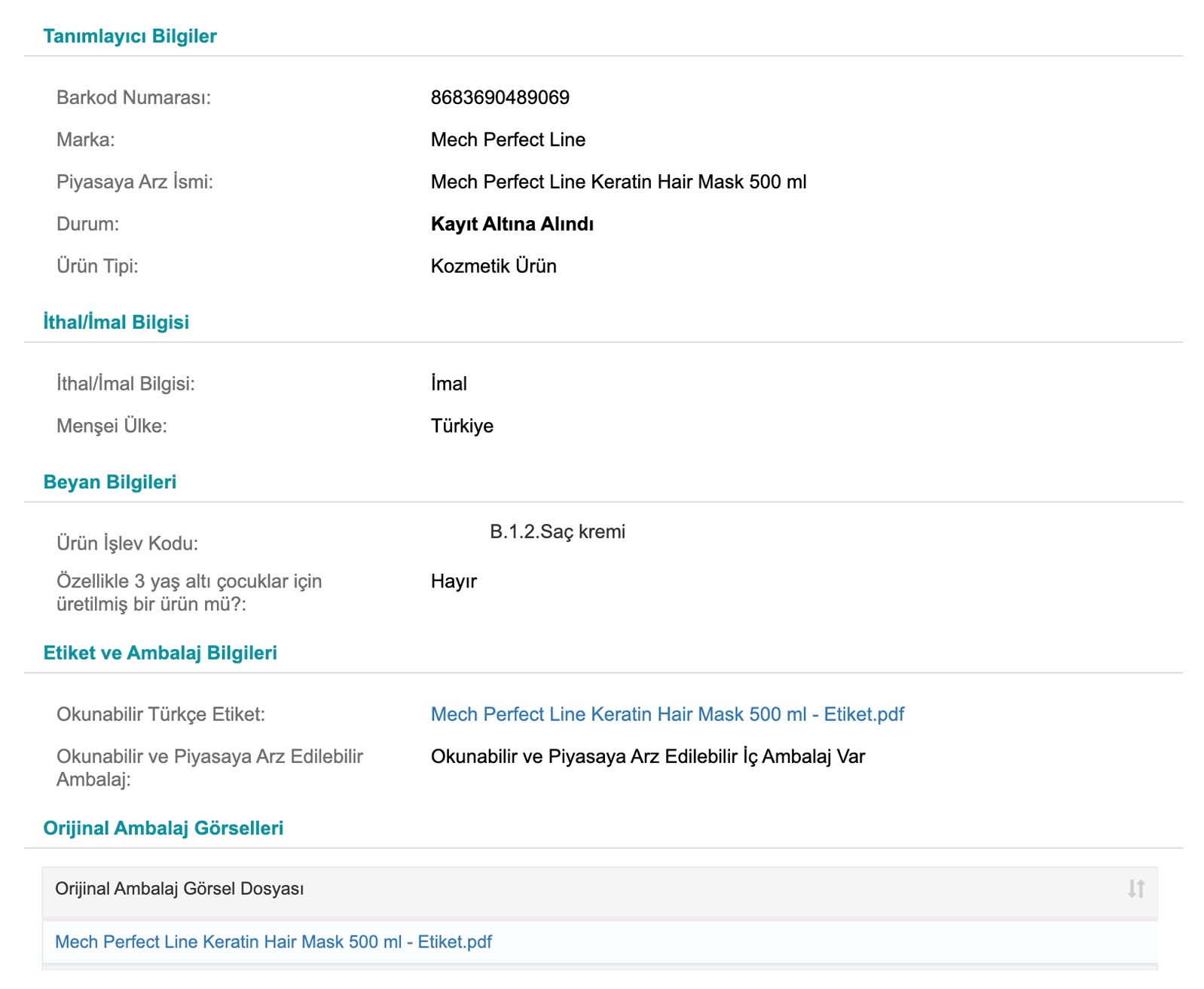Click the barcode number 8683690489069
This screenshot has height=989, width=1204.
click(x=500, y=97)
